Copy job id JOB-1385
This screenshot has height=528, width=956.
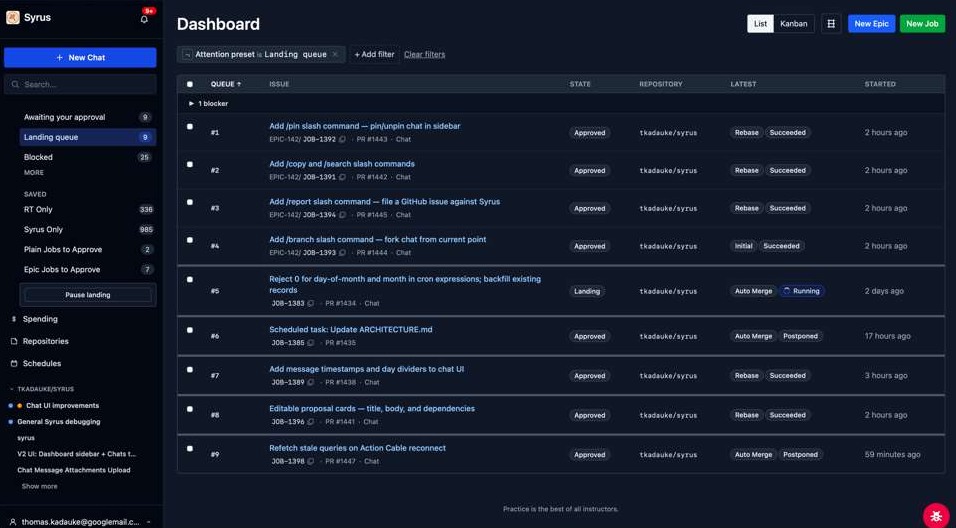311,343
